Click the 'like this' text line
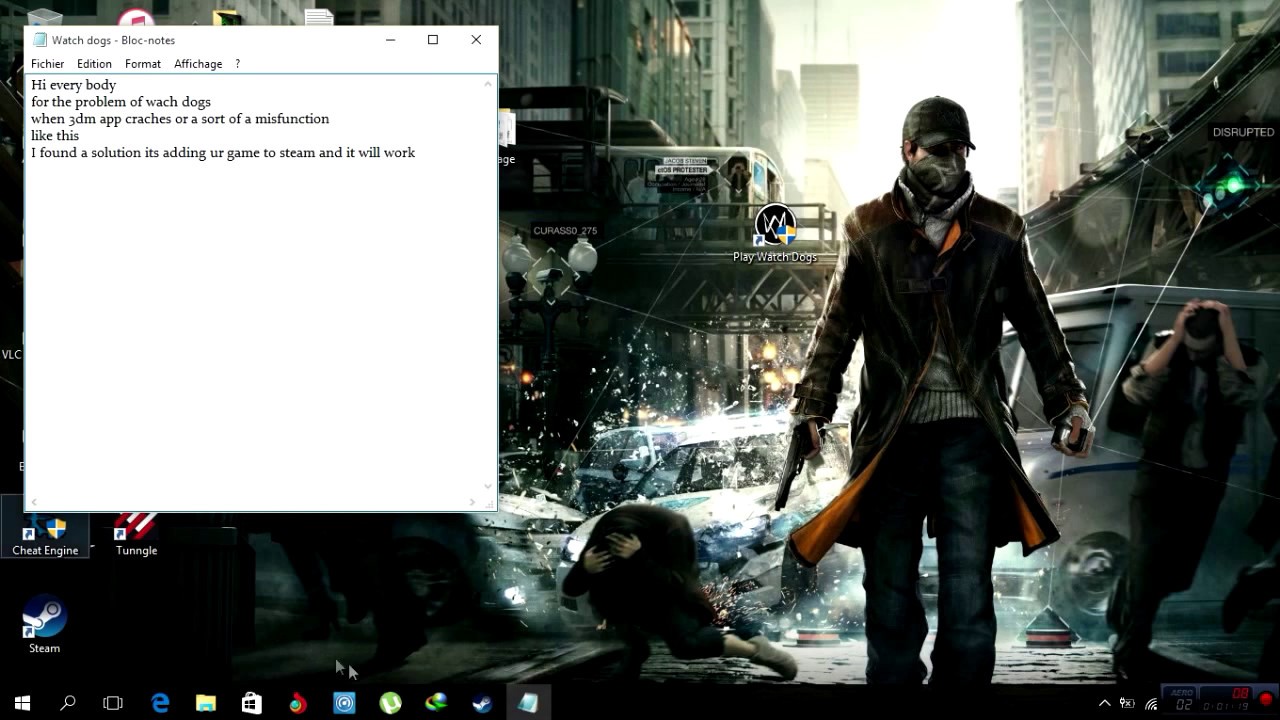 click(x=55, y=135)
